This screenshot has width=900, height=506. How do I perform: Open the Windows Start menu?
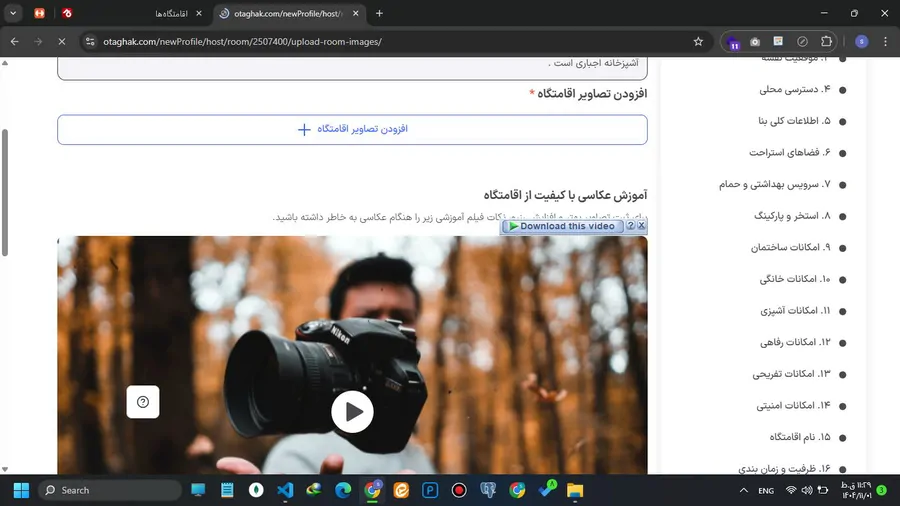(21, 490)
